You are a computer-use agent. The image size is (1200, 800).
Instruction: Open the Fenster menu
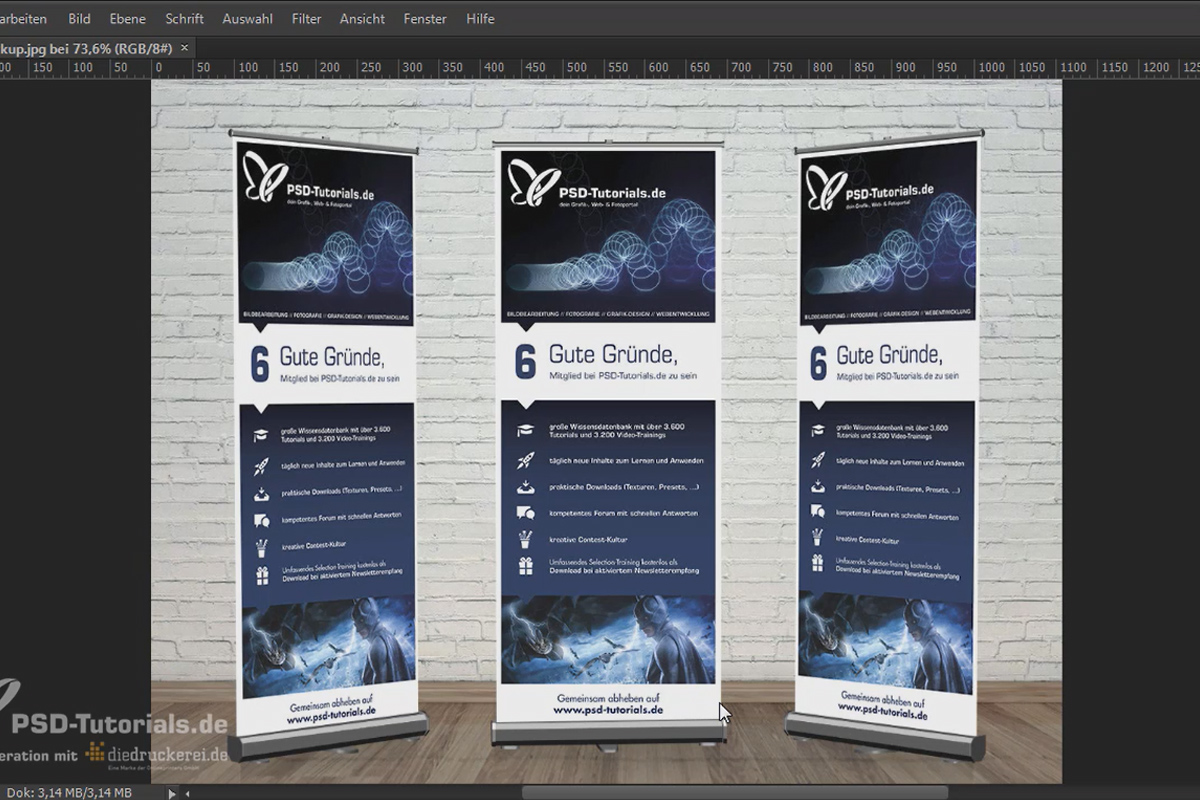click(x=426, y=18)
